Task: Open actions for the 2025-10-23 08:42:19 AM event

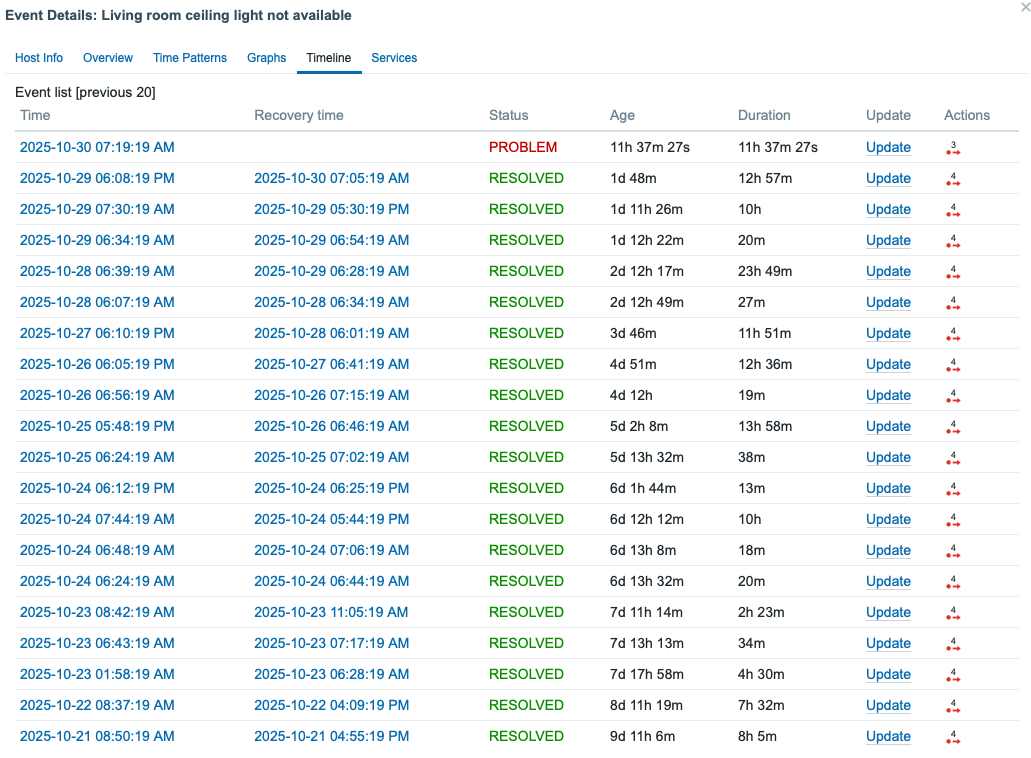Action: click(953, 612)
